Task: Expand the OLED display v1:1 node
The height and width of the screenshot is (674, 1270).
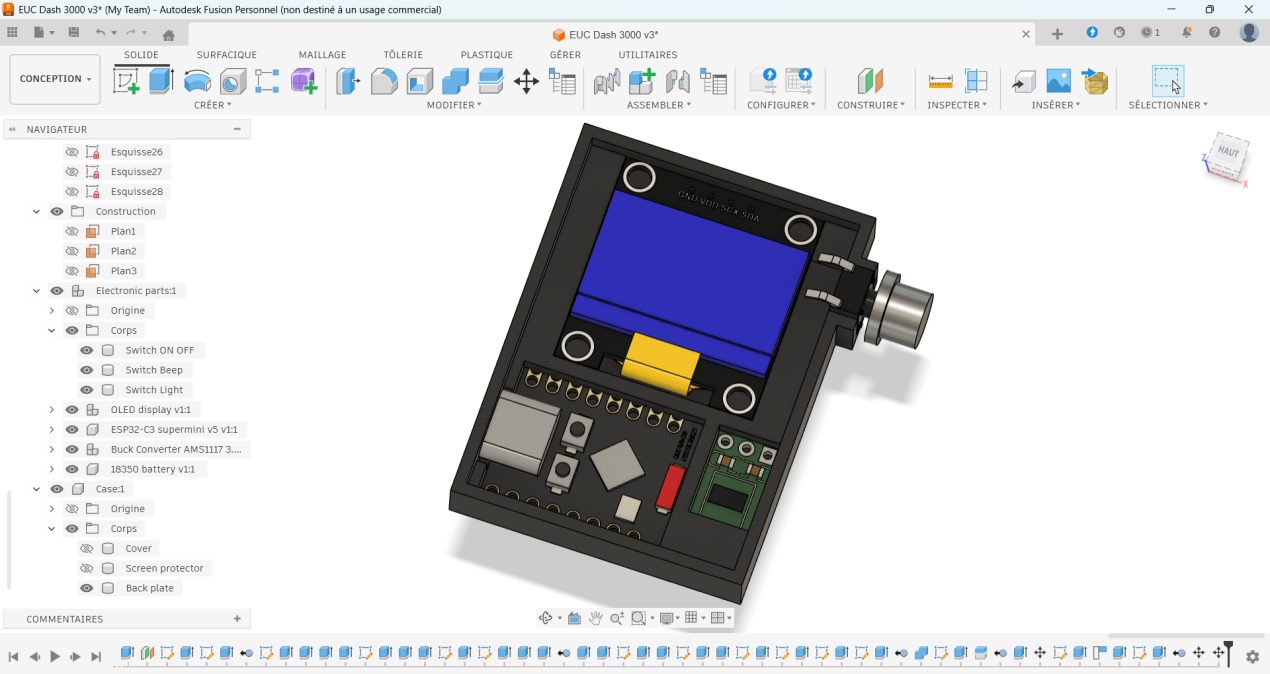Action: click(52, 410)
